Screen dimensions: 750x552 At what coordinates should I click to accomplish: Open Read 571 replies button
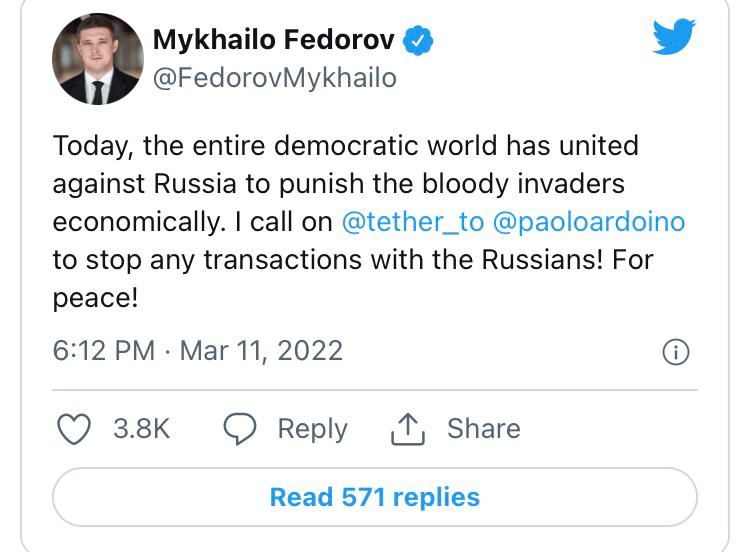(x=375, y=497)
